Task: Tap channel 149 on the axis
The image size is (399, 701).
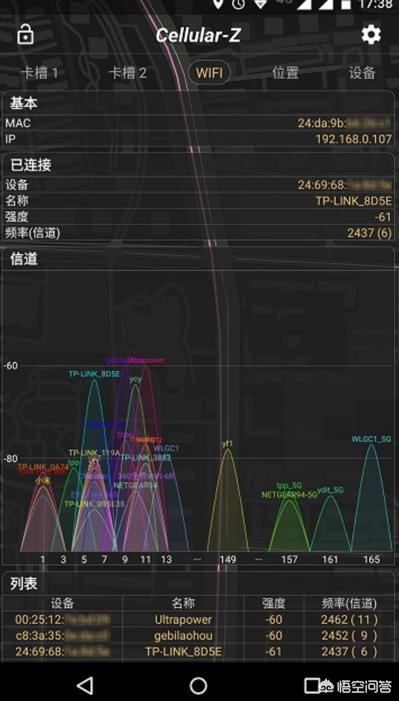Action: point(228,559)
